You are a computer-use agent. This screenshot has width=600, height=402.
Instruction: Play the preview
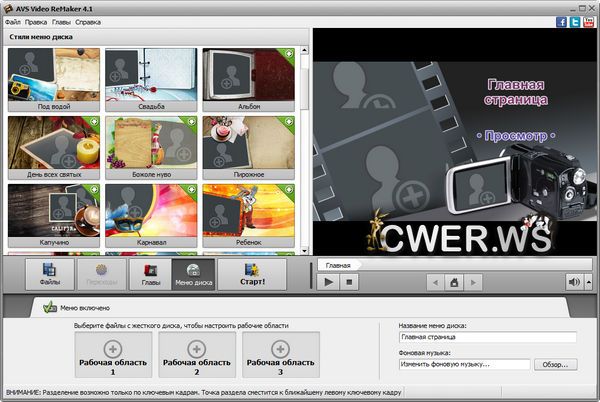point(328,283)
